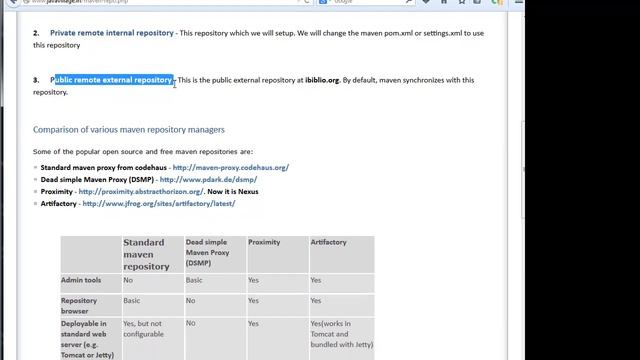Click Artifactory 'Yes' cell in Repository browser row
This screenshot has height=360, width=640.
[342, 305]
